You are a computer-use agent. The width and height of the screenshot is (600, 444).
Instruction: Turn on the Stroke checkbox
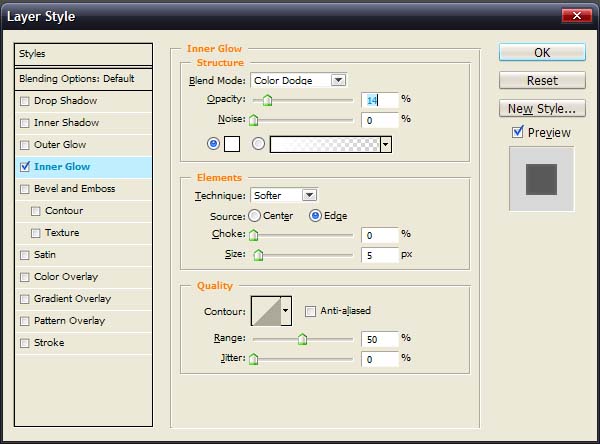click(24, 343)
